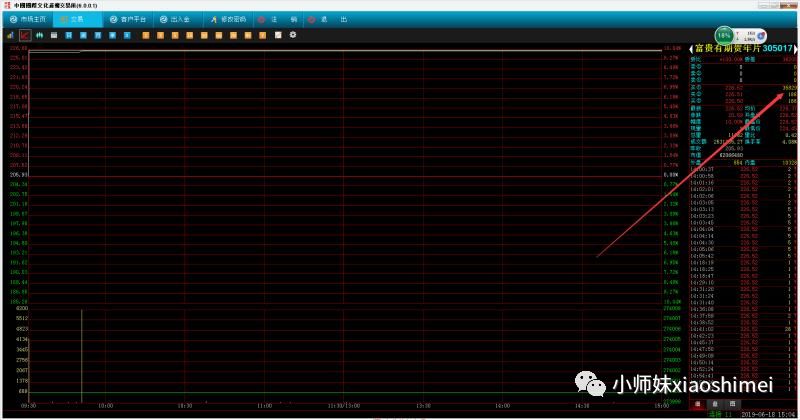Click the trade record at 14:41:02
This screenshot has width=800, height=420.
coord(742,329)
